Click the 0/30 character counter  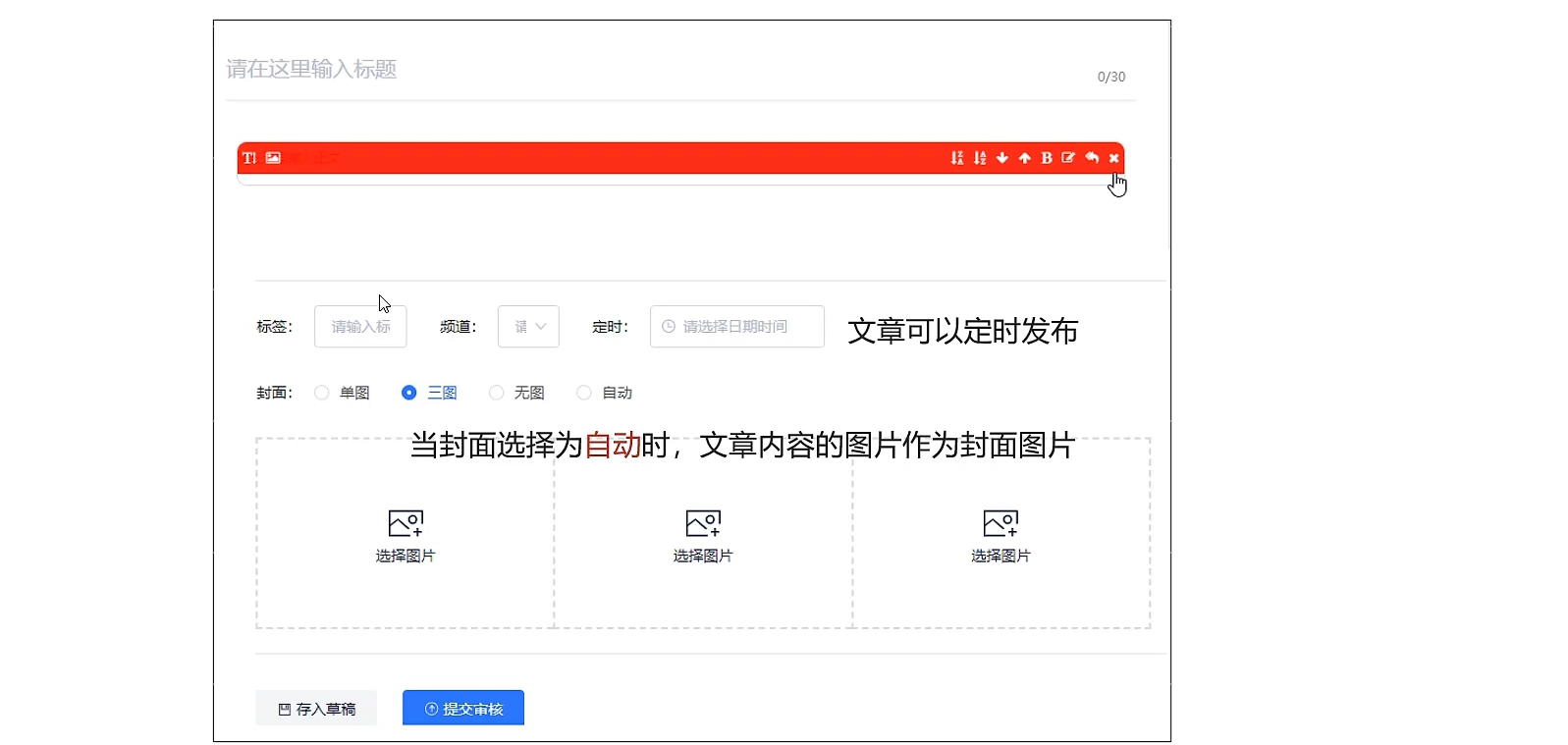click(1111, 77)
